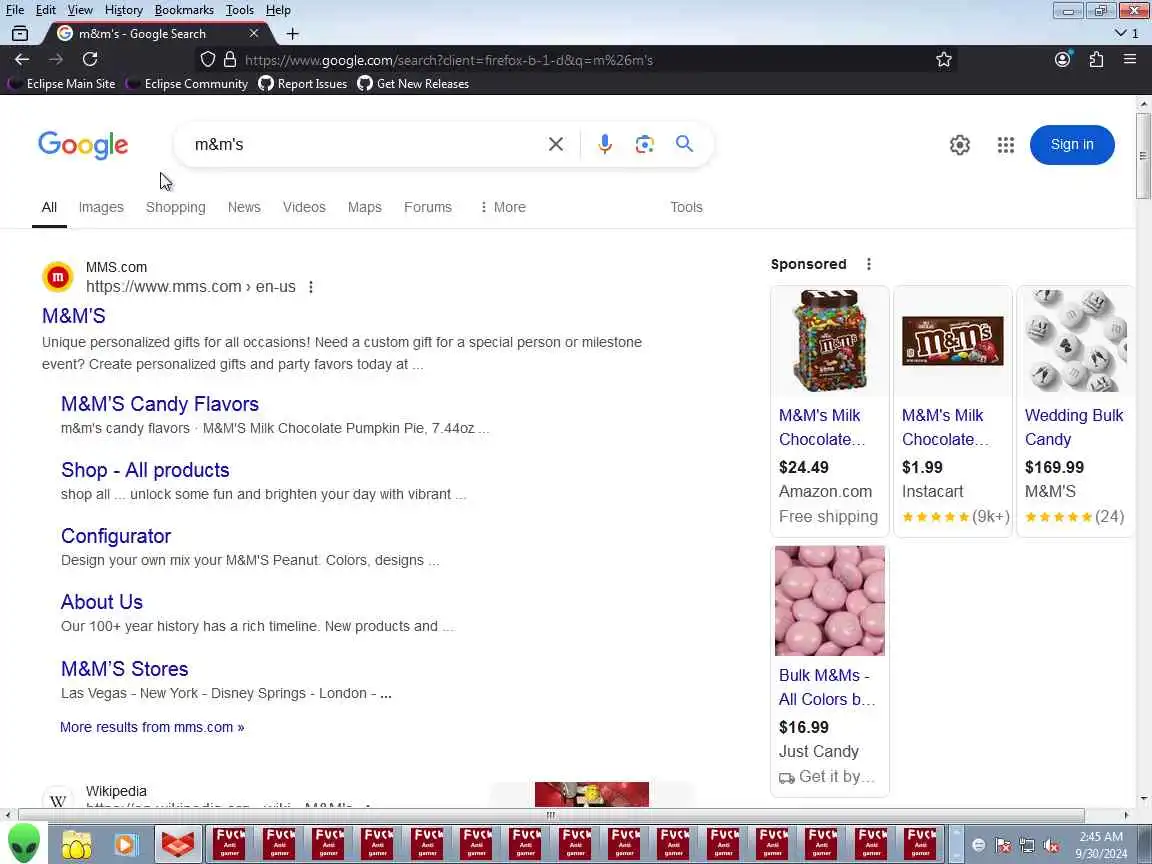Click the clock in the taskbar

tap(1100, 845)
